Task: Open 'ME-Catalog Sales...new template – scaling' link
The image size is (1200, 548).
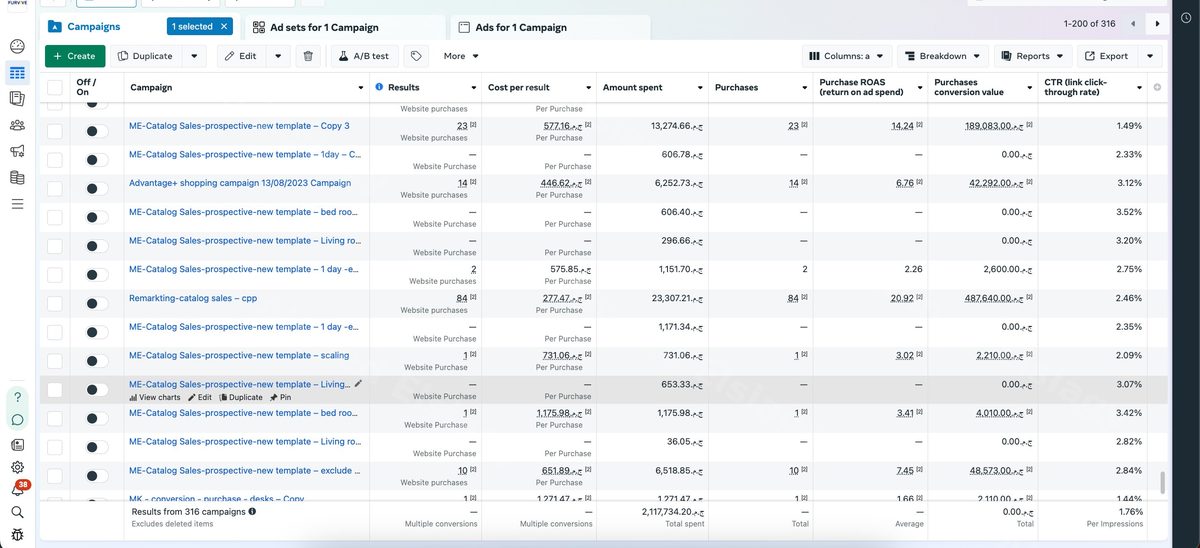Action: coord(239,355)
